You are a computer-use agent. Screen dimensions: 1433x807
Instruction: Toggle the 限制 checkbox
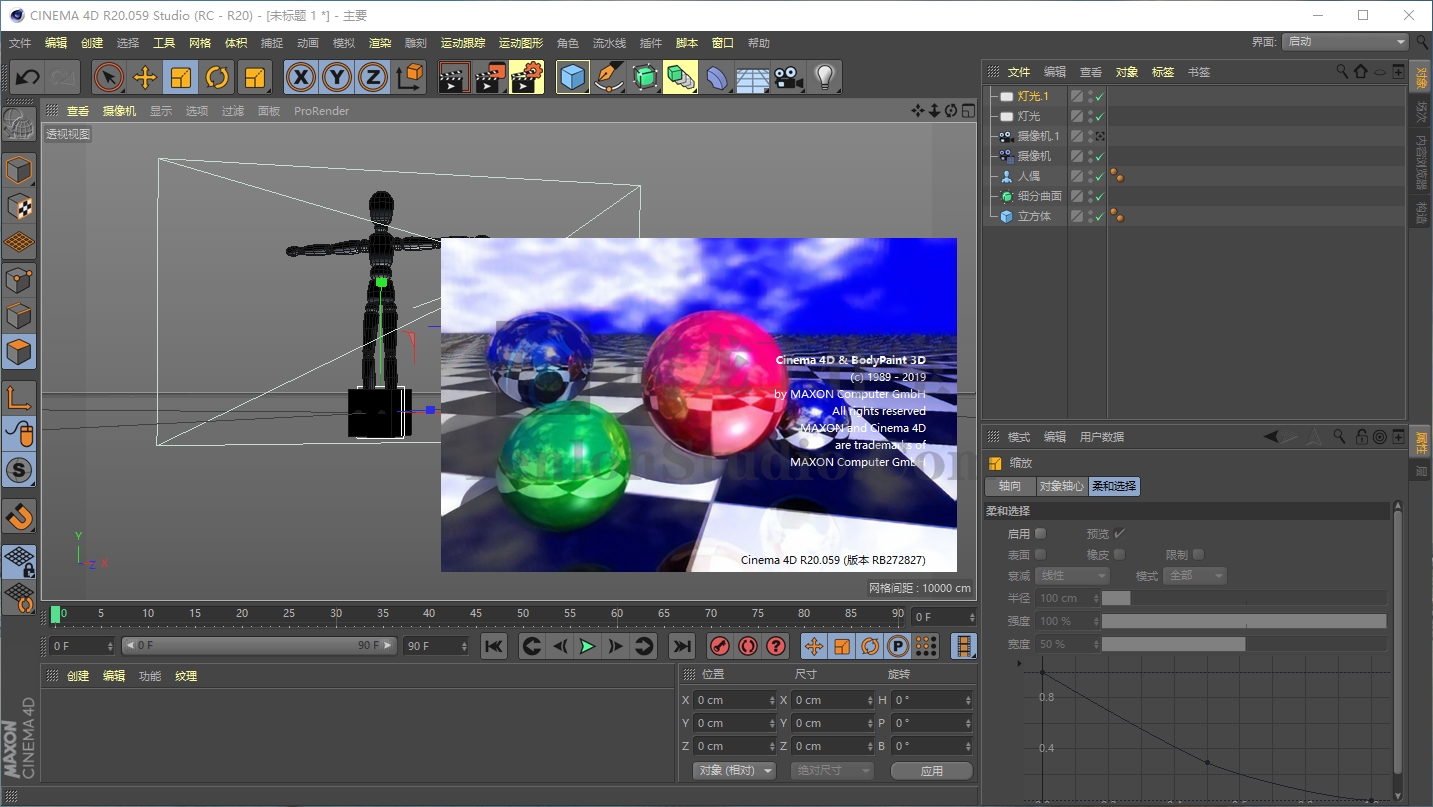pyautogui.click(x=1198, y=554)
